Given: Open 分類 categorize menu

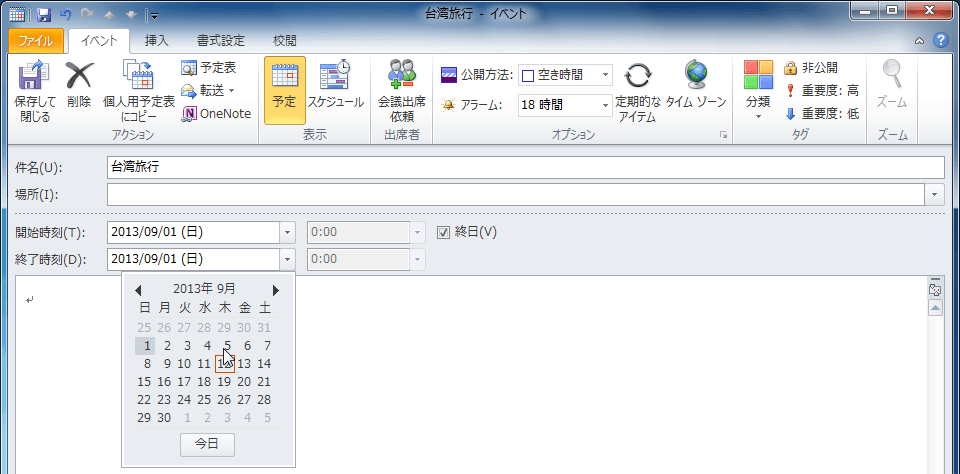Looking at the screenshot, I should click(x=758, y=91).
